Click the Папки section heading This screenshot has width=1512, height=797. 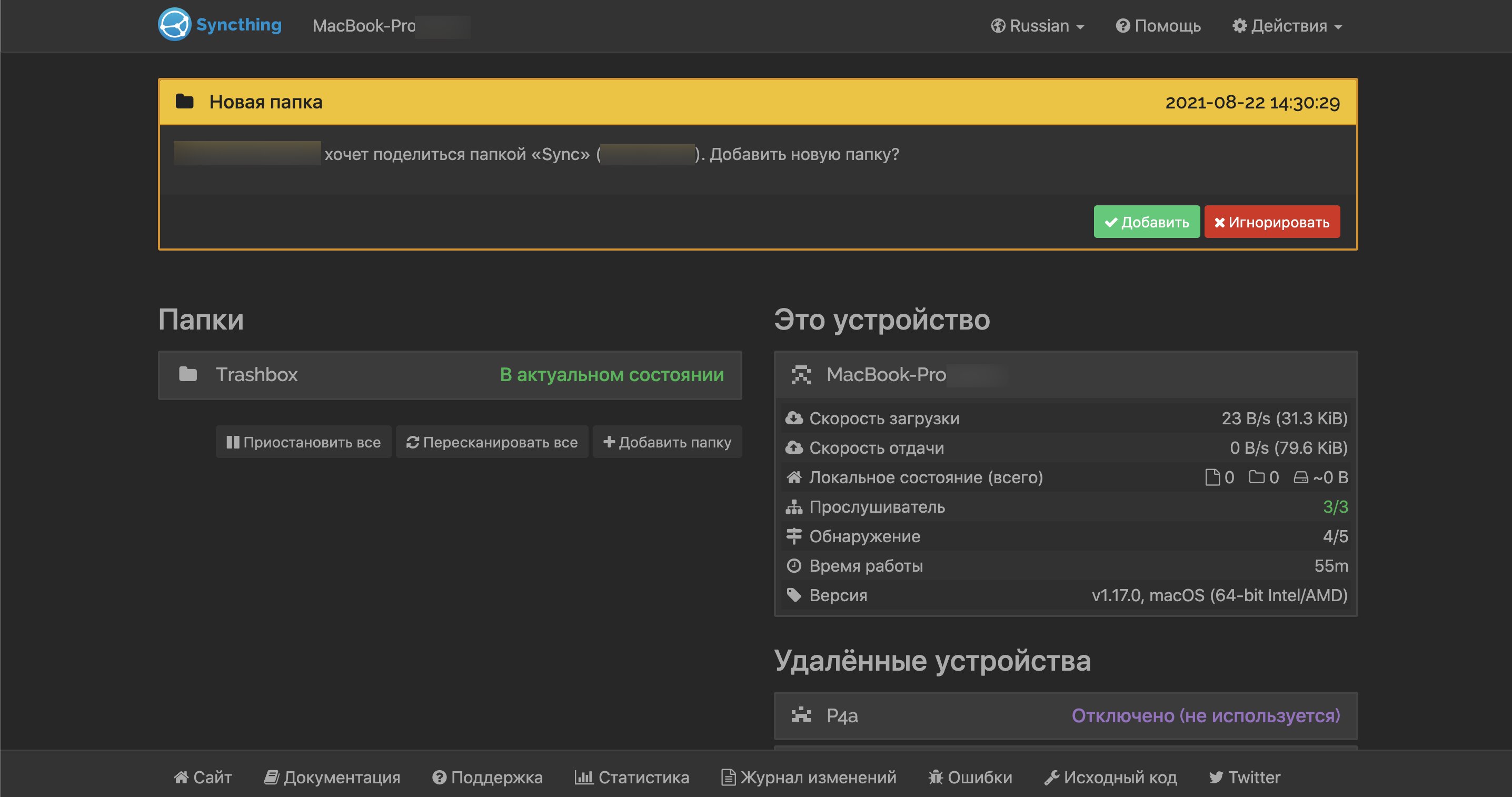click(x=201, y=320)
